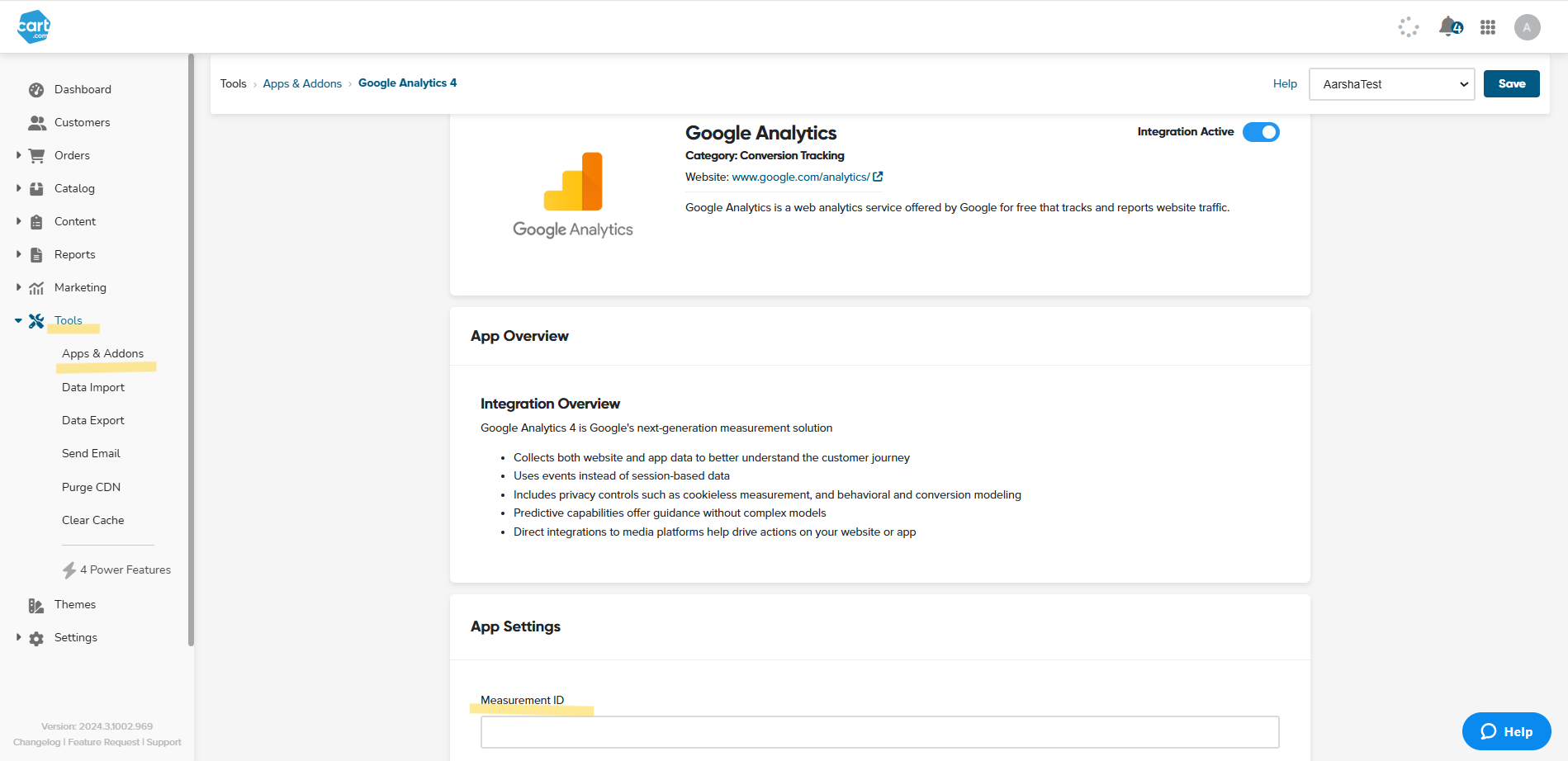Open Data Import in sidebar
The image size is (1568, 761).
coord(93,387)
